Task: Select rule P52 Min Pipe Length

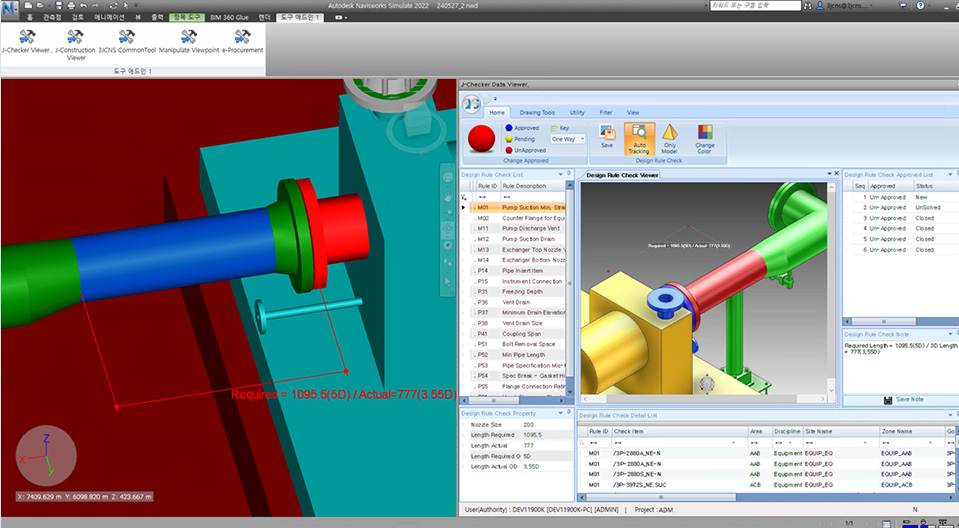Action: click(517, 355)
